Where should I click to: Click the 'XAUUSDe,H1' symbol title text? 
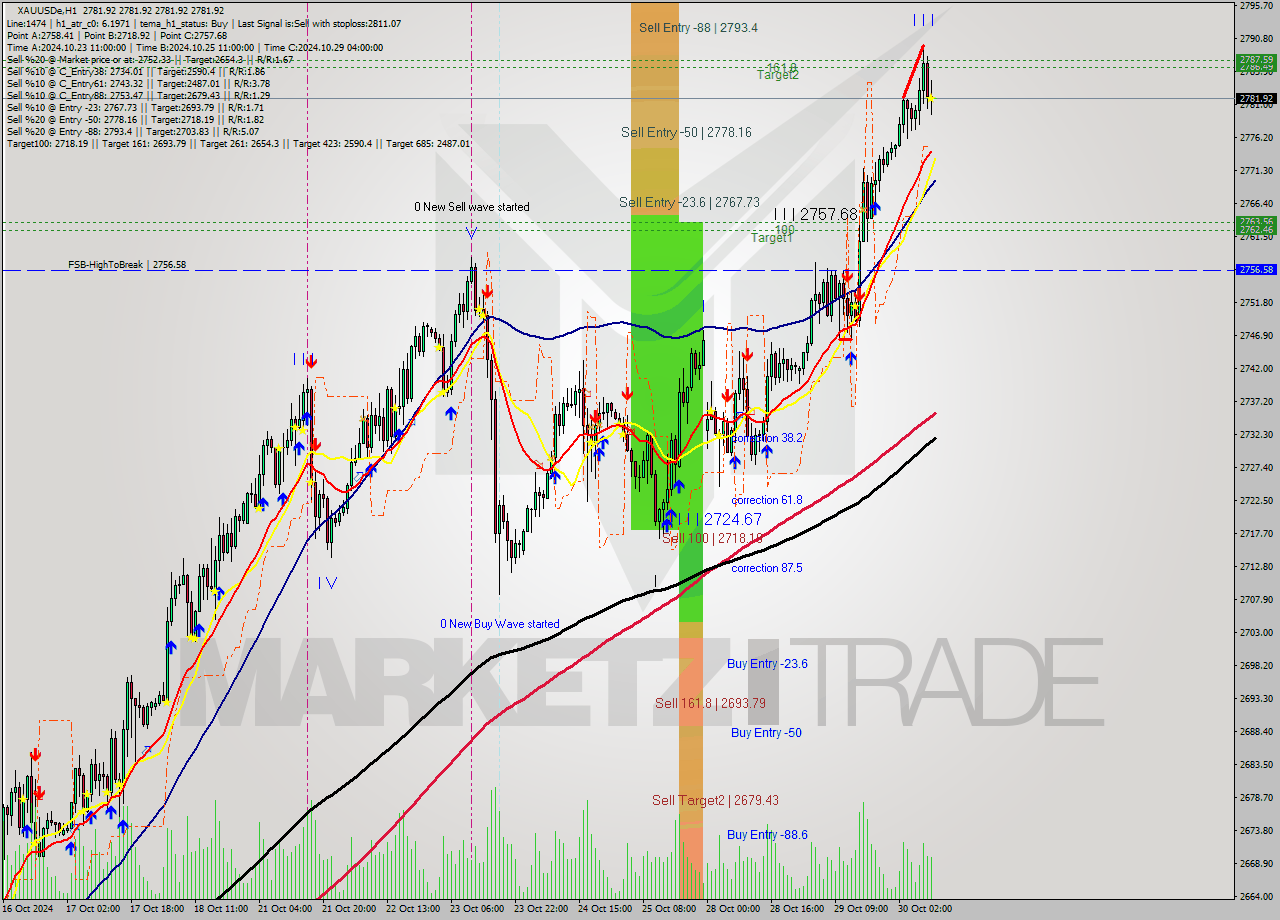pos(48,10)
